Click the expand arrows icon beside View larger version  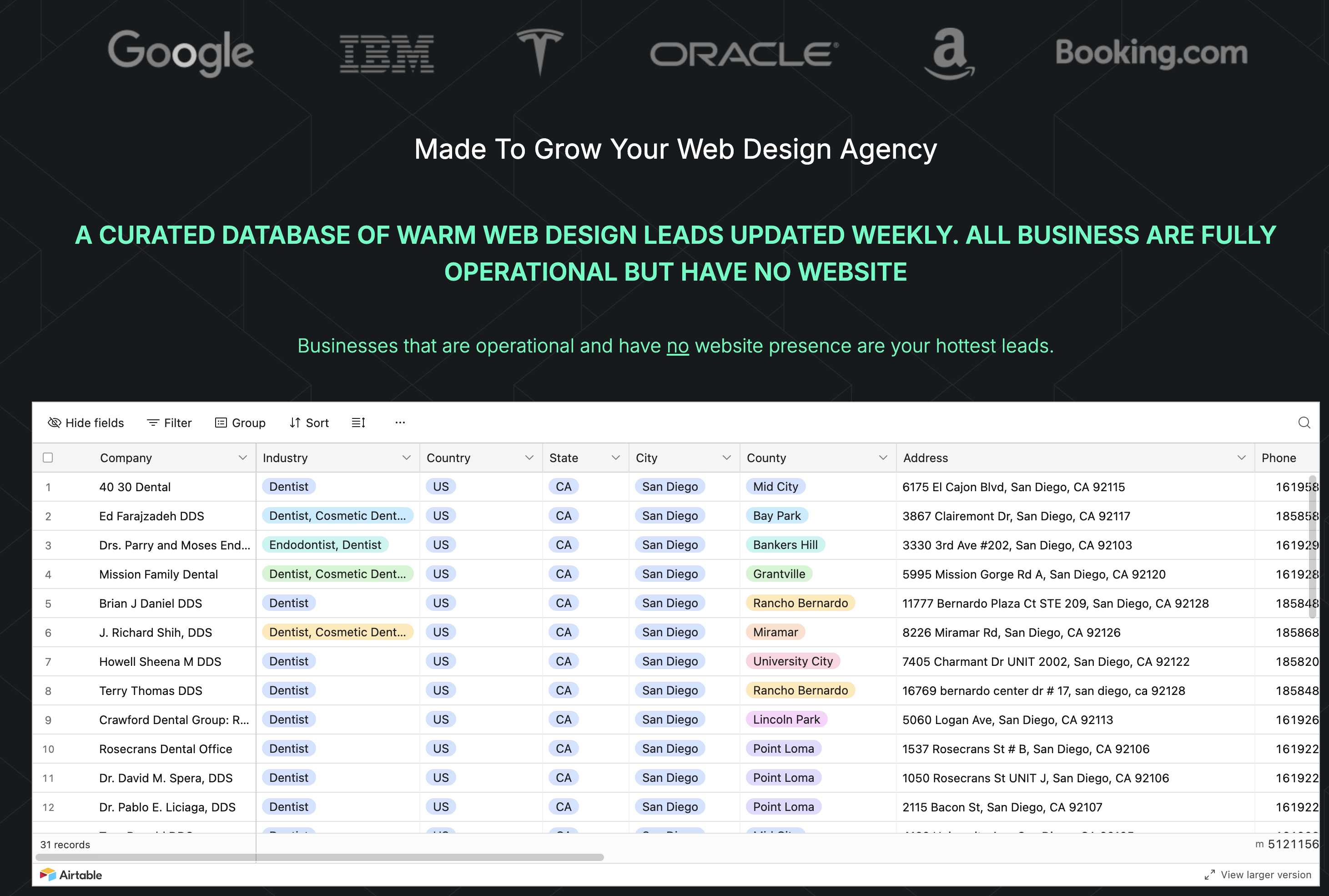1209,875
